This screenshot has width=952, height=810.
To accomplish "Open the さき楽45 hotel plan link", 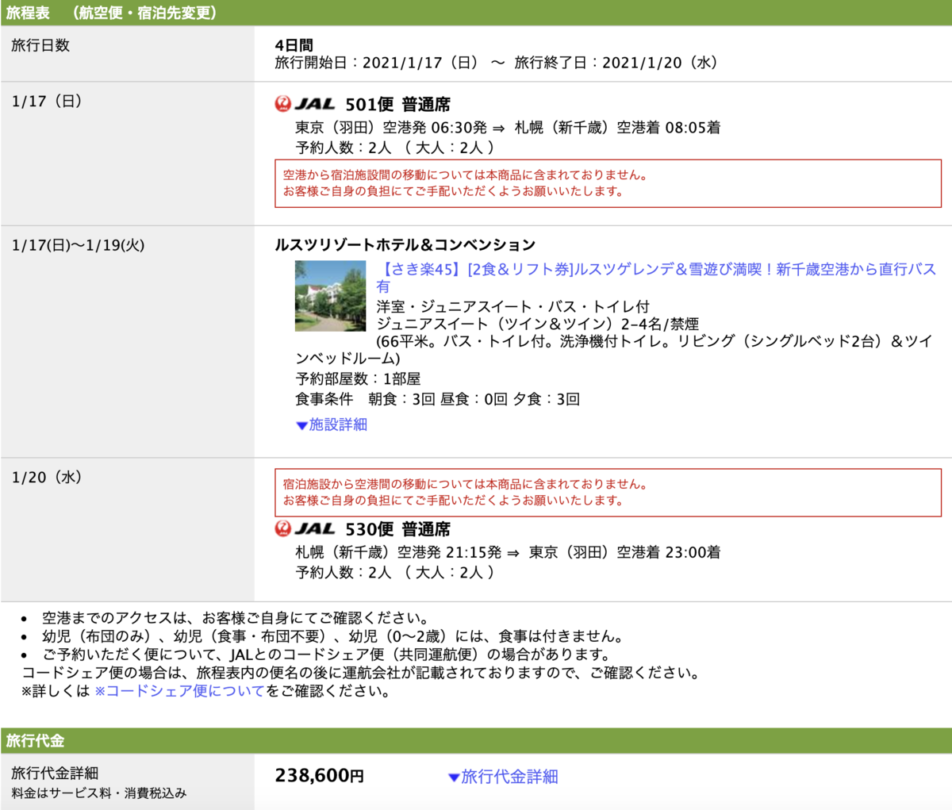I will click(656, 277).
